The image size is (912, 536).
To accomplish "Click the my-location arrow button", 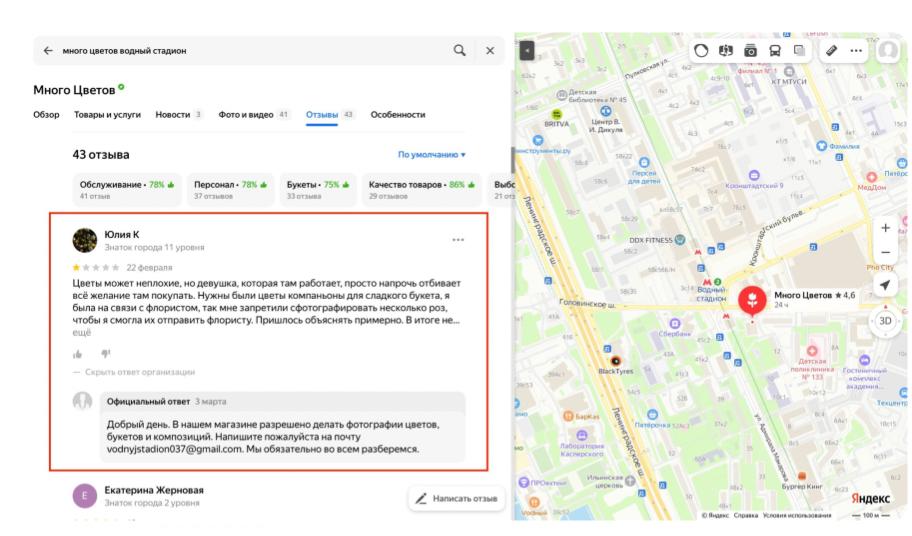I will tap(885, 285).
